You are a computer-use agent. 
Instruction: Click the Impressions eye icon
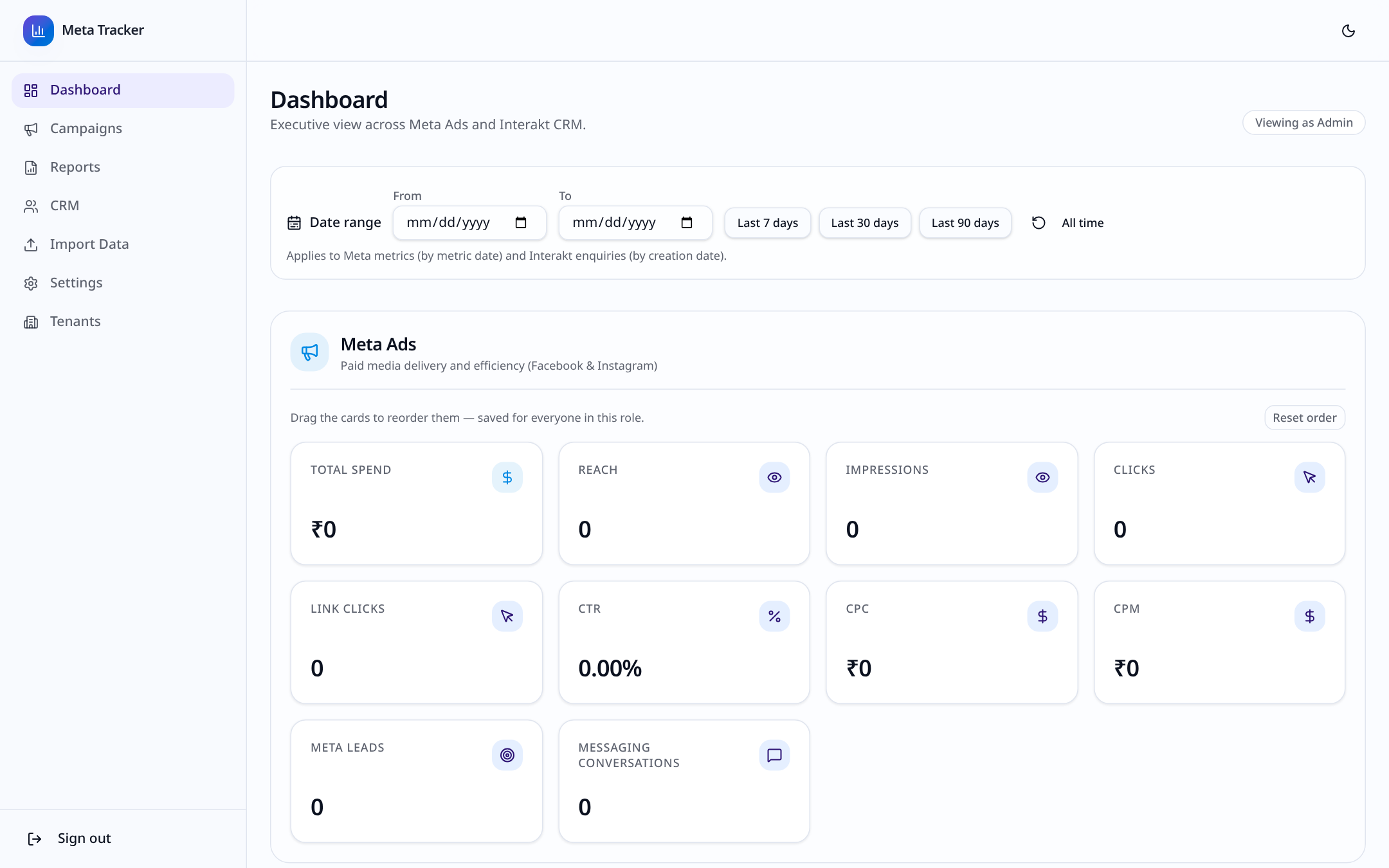[1042, 478]
